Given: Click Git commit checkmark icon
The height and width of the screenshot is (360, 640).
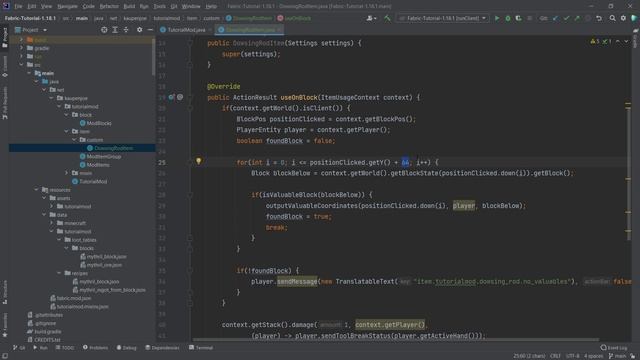Looking at the screenshot, I should pos(566,18).
